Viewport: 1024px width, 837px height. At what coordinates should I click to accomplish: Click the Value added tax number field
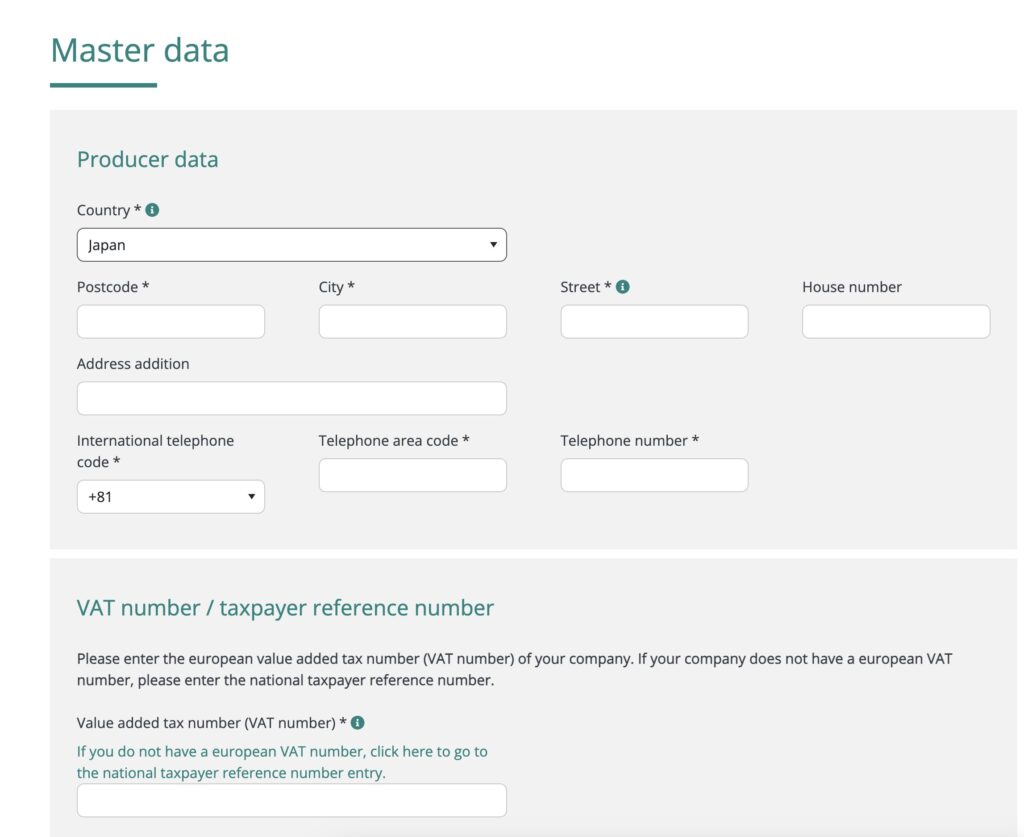pos(291,800)
